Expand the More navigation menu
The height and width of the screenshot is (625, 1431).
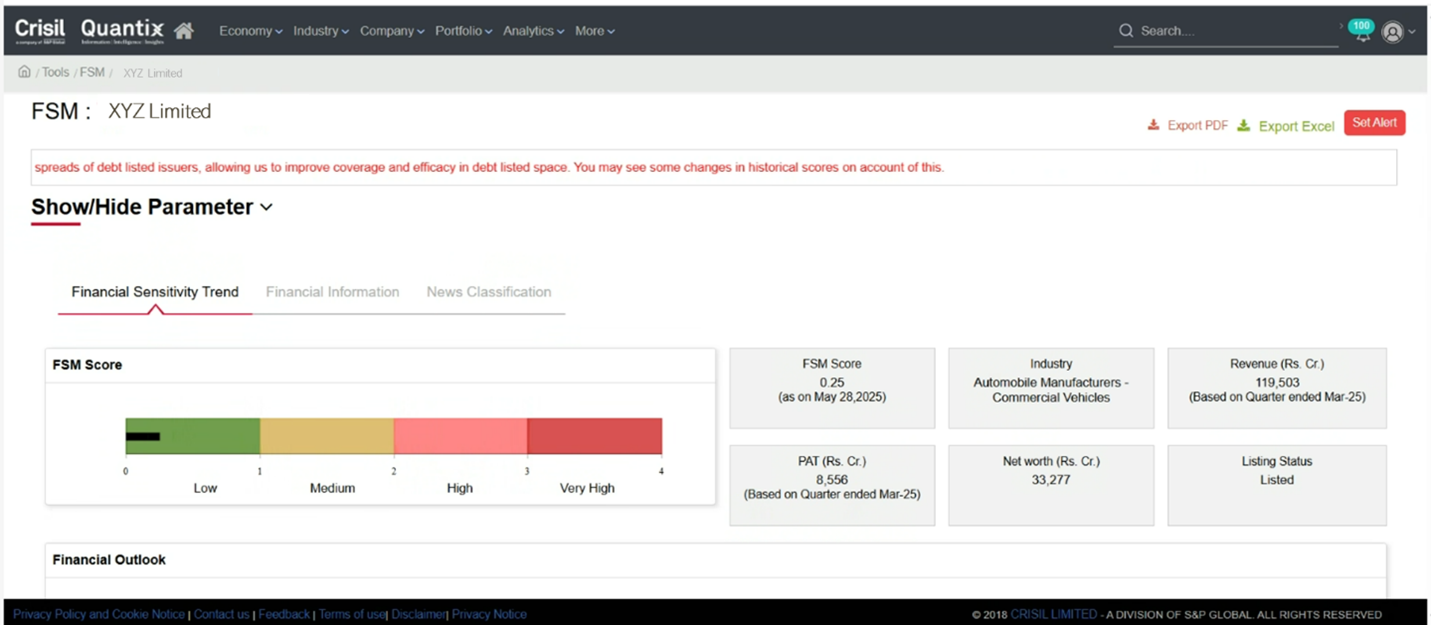coord(594,31)
